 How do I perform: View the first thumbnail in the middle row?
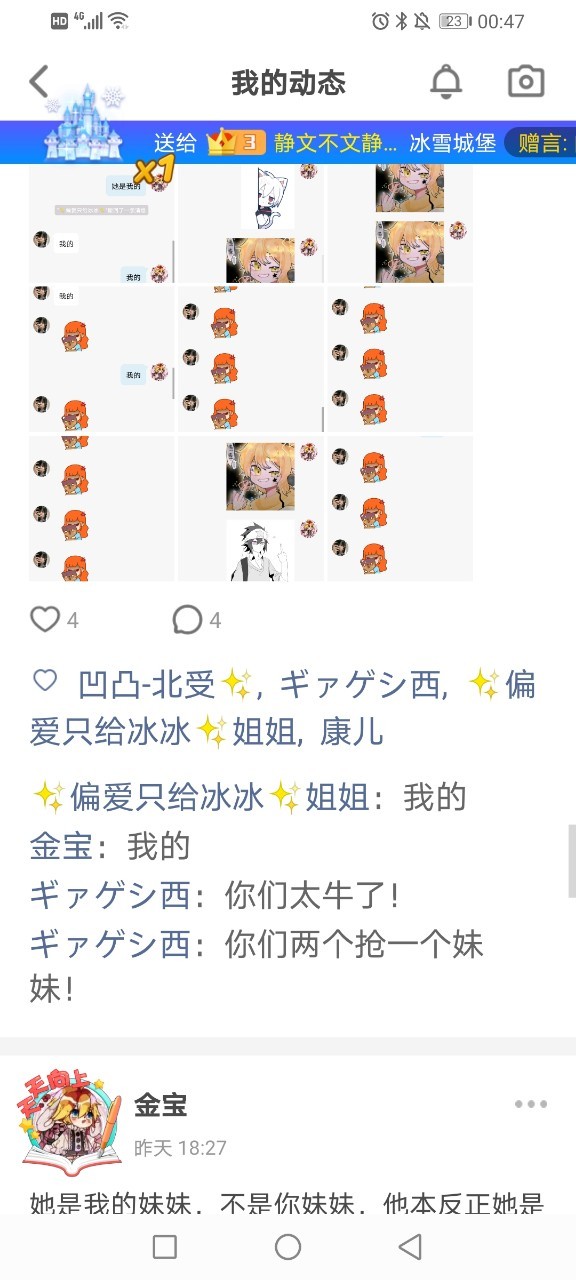101,359
